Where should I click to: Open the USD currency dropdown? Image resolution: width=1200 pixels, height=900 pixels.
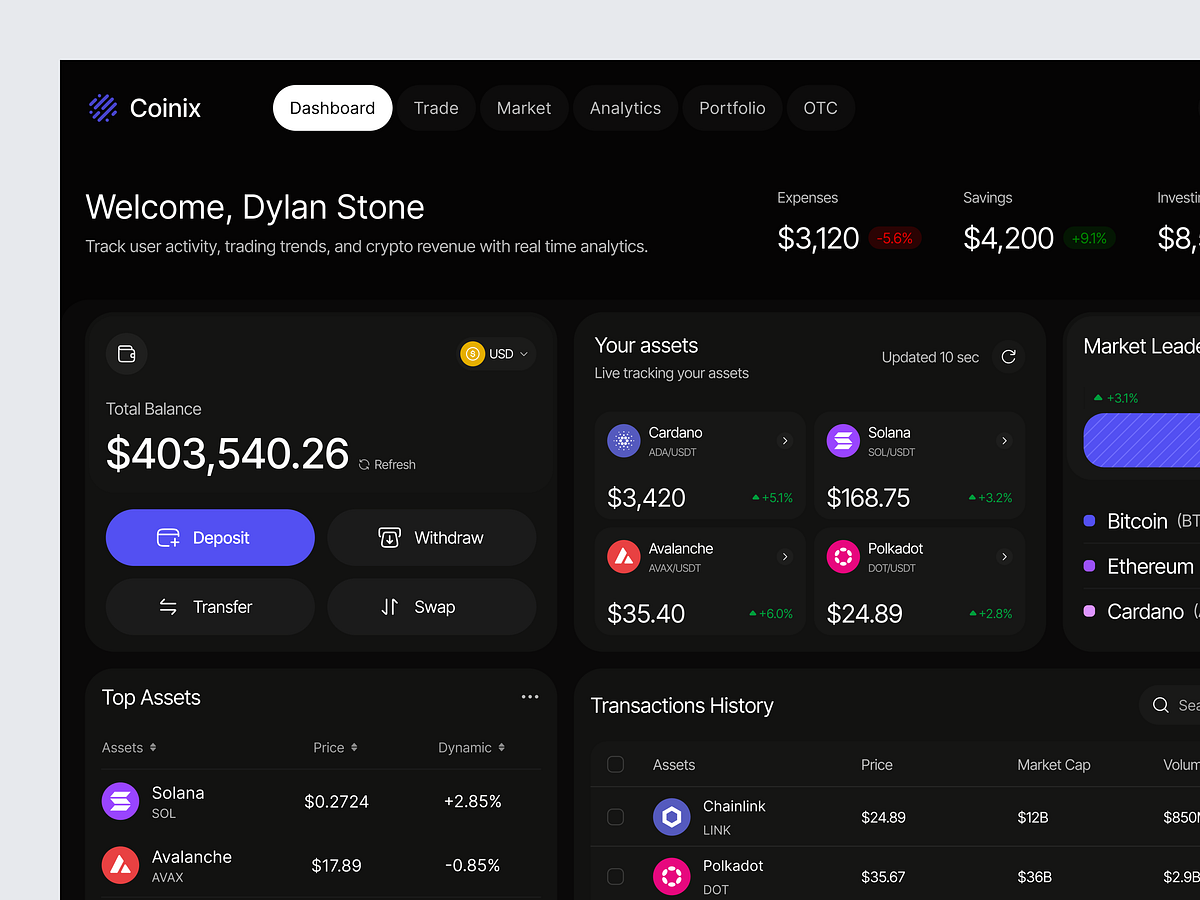[497, 354]
